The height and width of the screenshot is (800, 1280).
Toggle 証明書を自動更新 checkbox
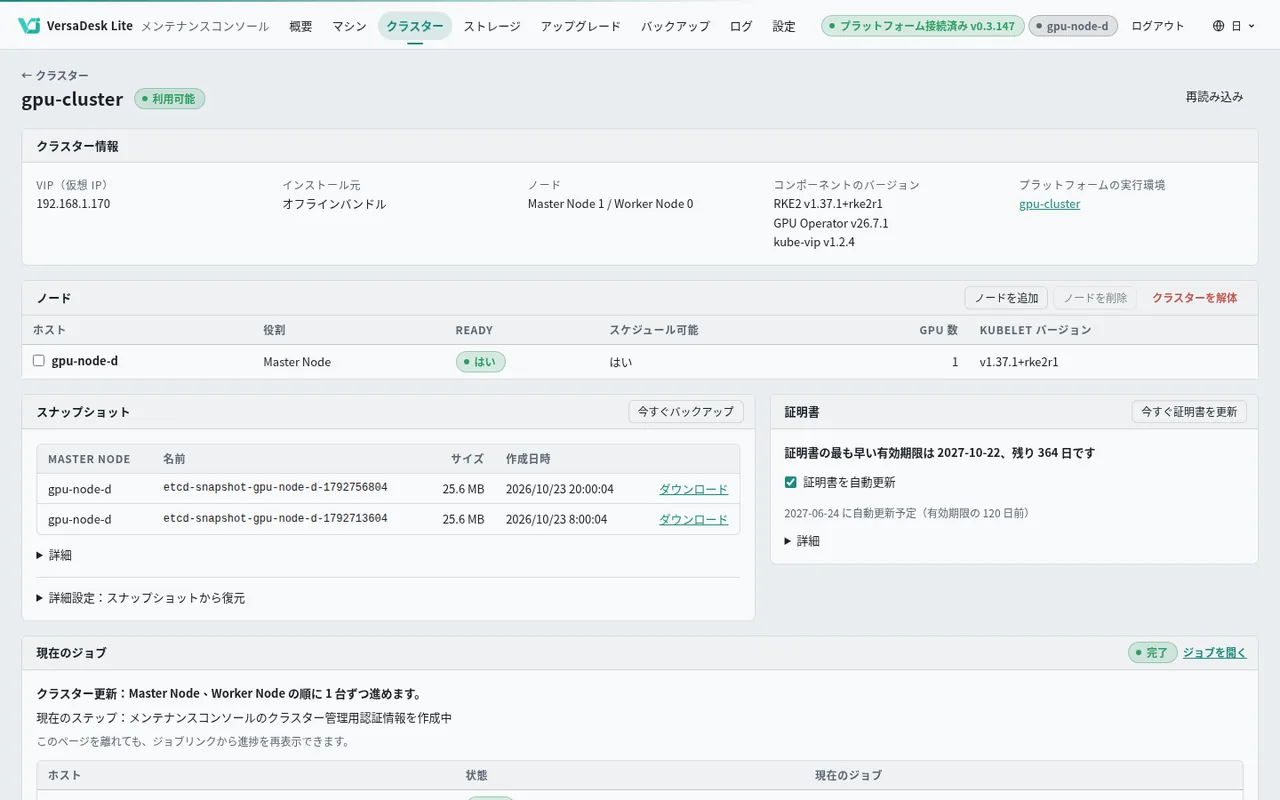791,482
